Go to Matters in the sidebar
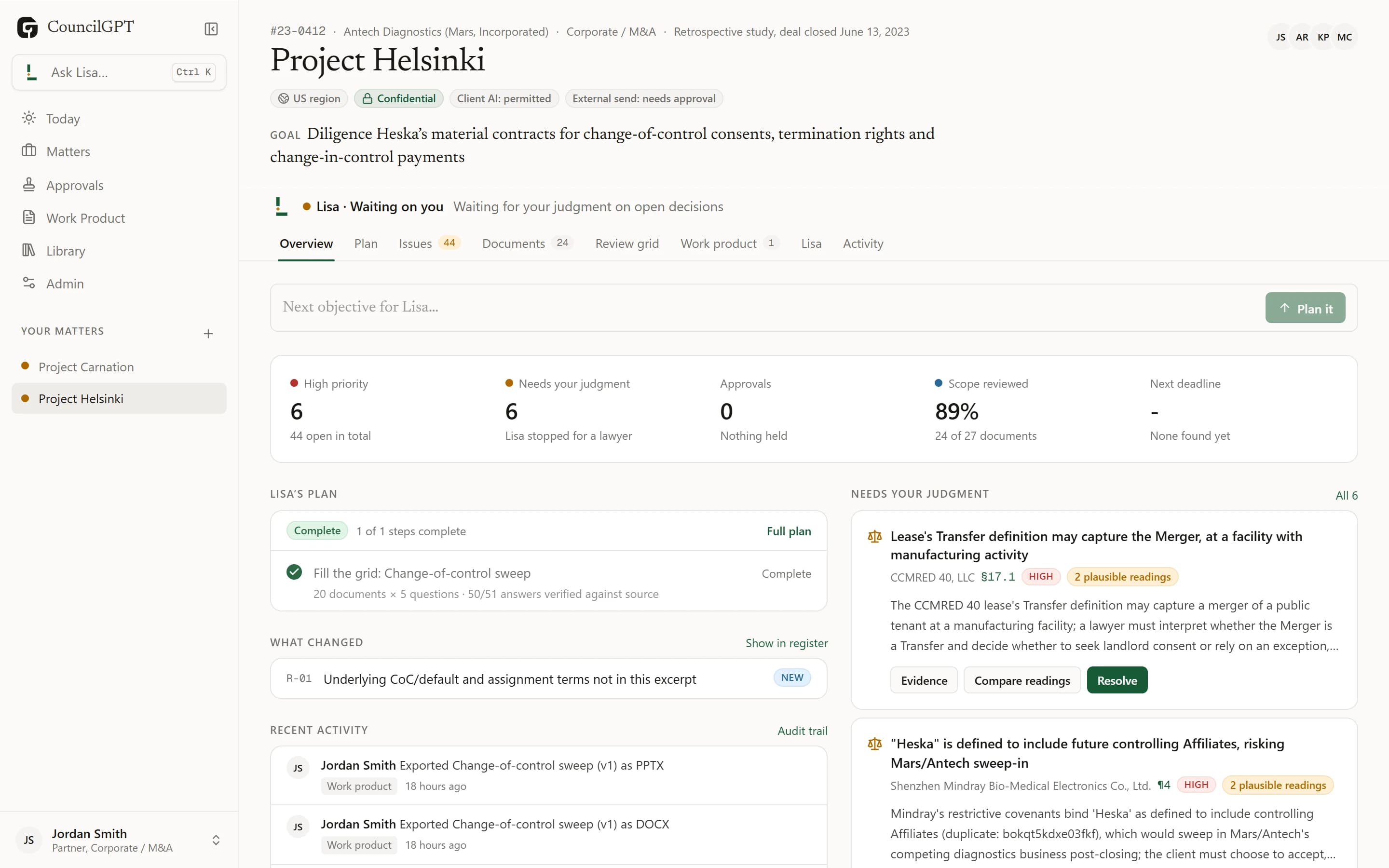Viewport: 1389px width, 868px height. [x=120, y=151]
